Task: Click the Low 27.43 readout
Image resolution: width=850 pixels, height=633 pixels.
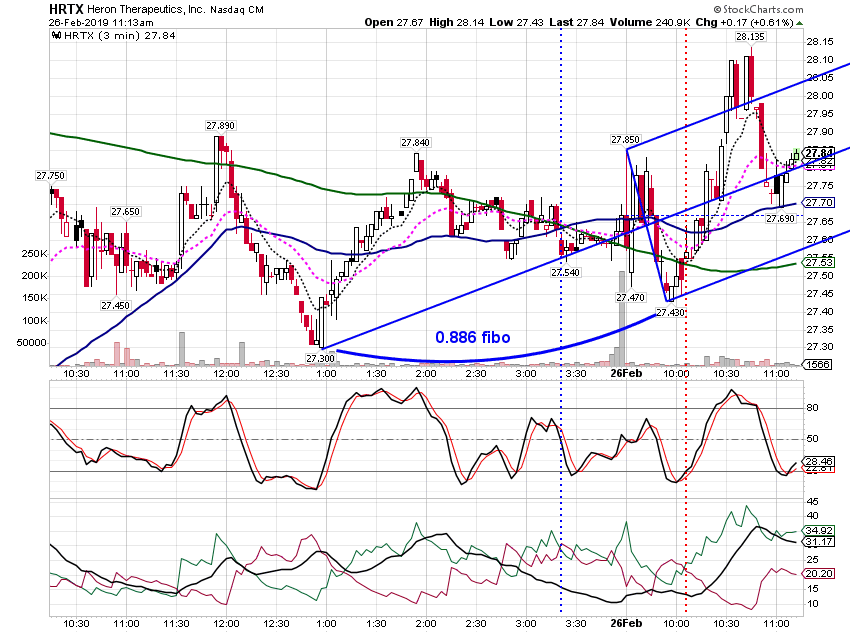Action: tap(516, 22)
